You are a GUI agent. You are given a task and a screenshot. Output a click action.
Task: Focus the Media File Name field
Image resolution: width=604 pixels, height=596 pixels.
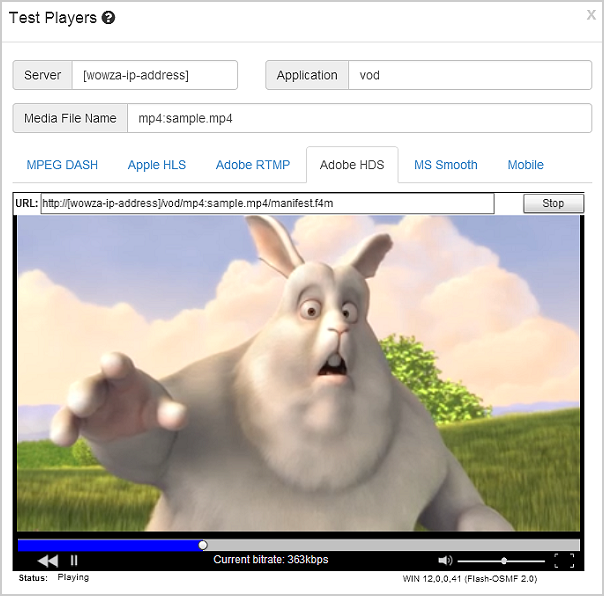tap(359, 118)
